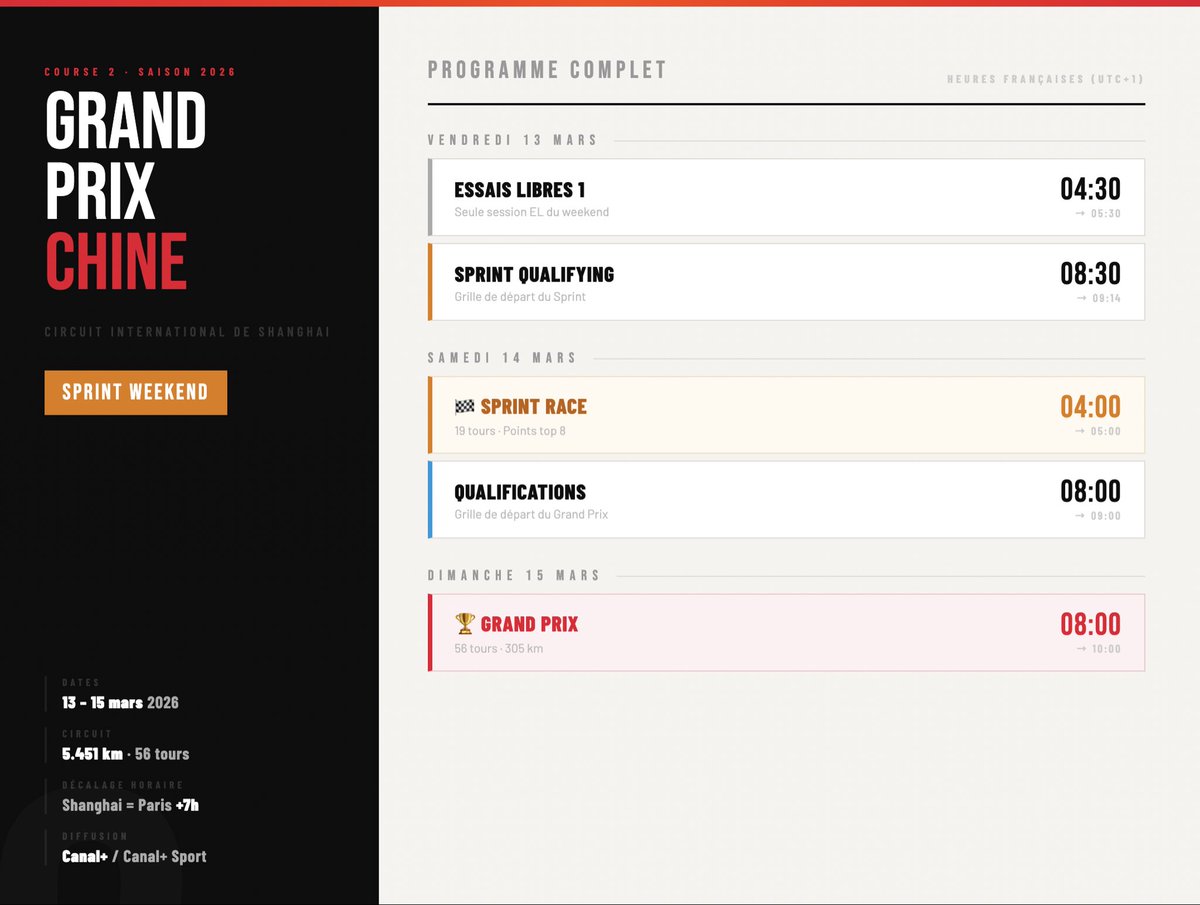Viewport: 1200px width, 905px height.
Task: Open the Essais Libres 1 session card
Action: pos(786,197)
